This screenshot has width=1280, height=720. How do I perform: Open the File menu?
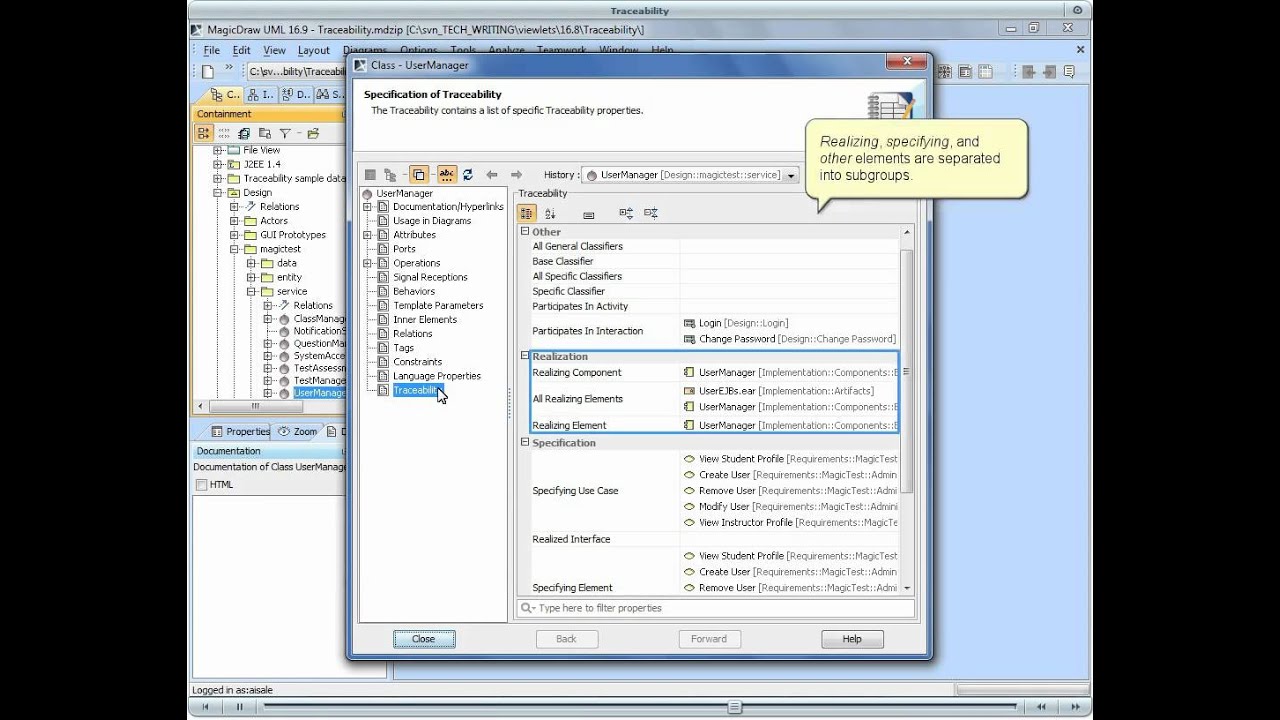212,50
